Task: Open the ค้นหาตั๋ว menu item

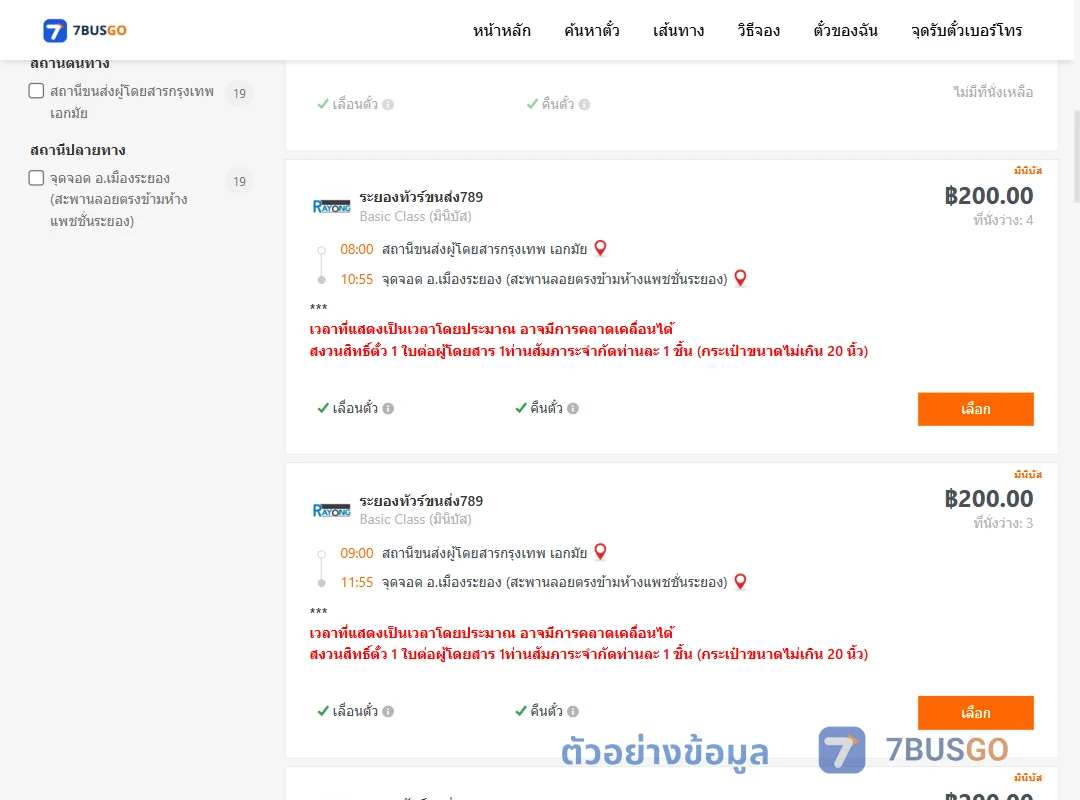Action: coord(592,30)
